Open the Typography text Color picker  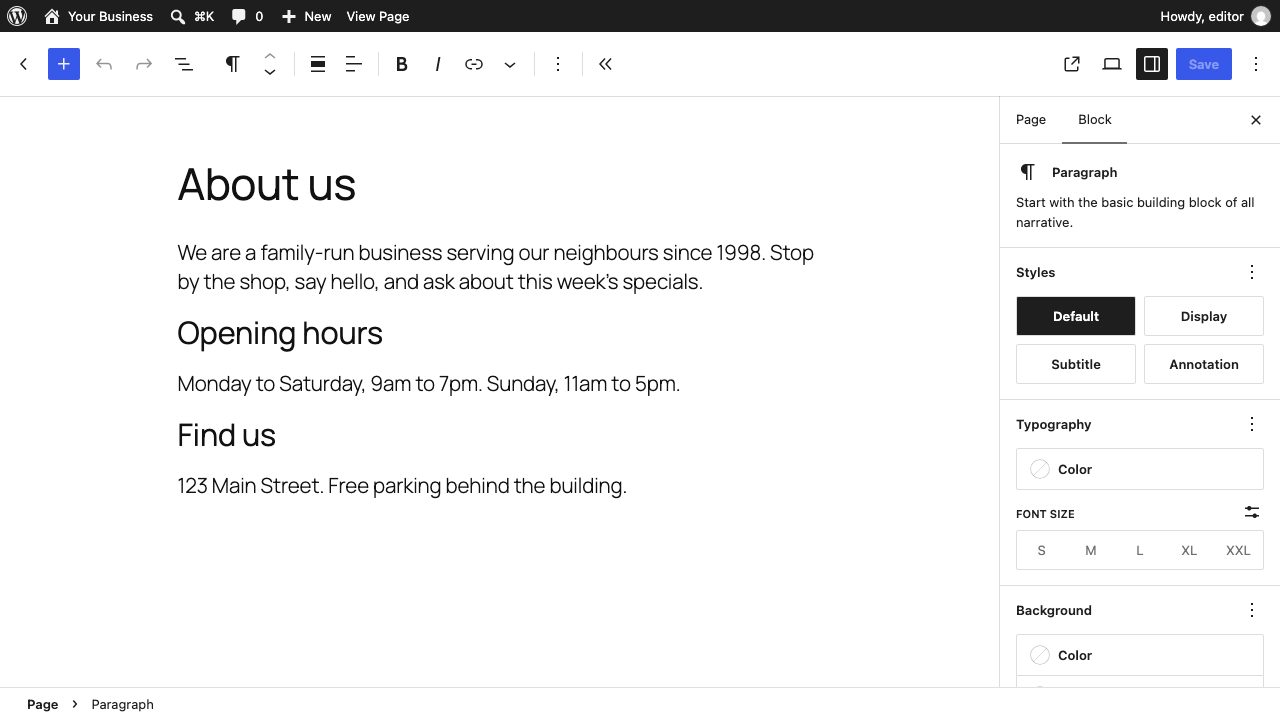point(1140,469)
